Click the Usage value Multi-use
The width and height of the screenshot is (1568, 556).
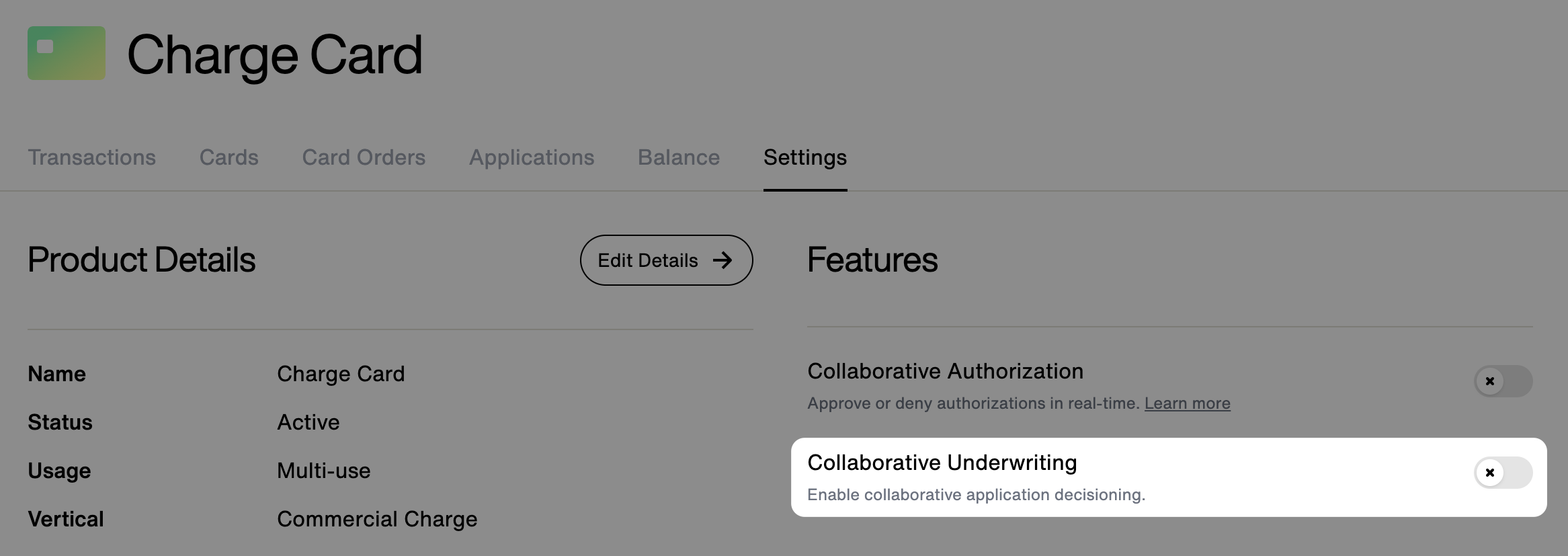(323, 471)
